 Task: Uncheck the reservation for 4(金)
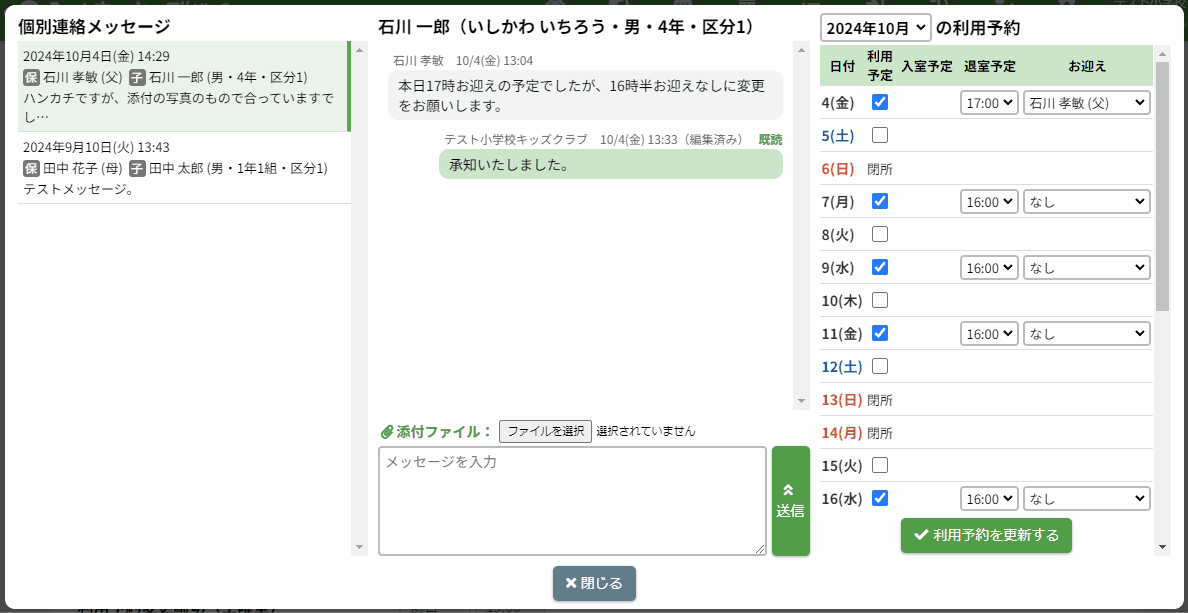pos(880,102)
